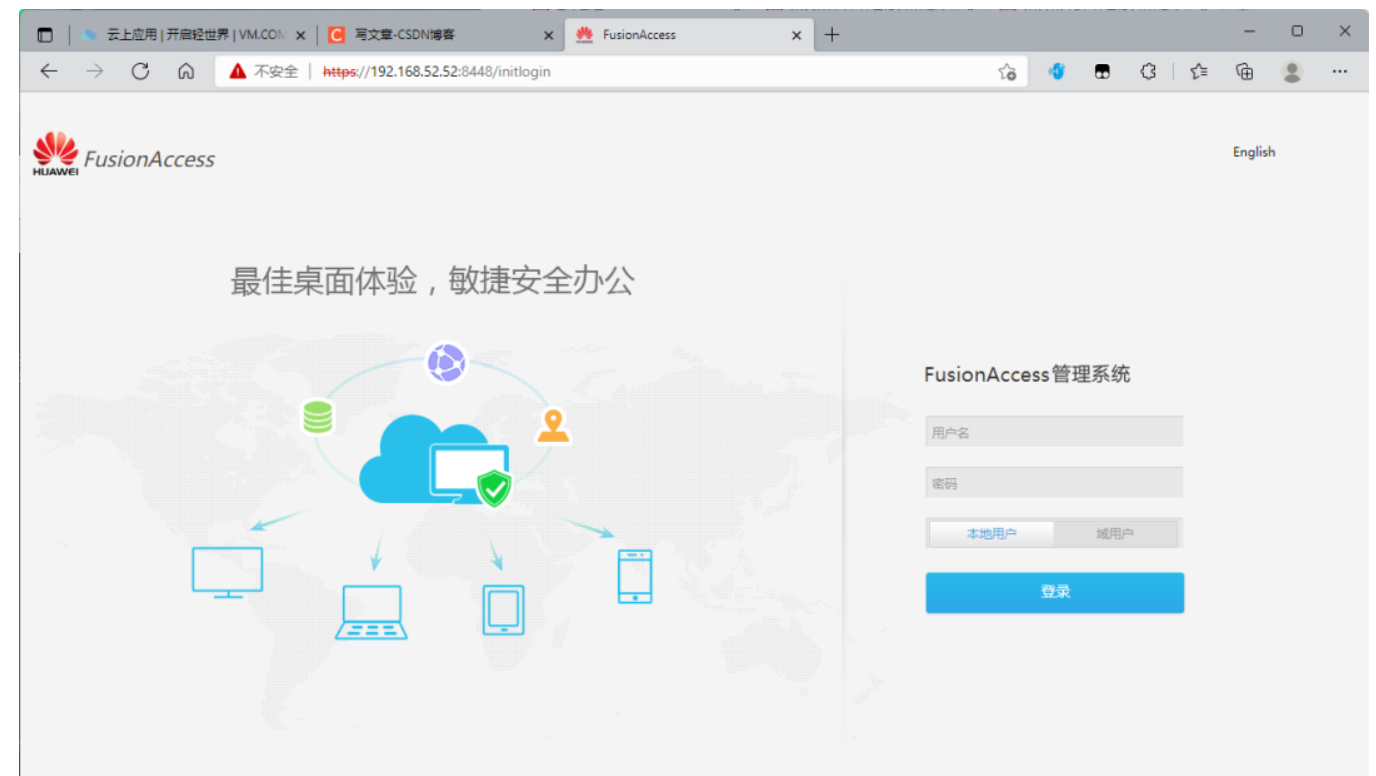Go back to the previous page
This screenshot has height=776, width=1376.
(x=48, y=71)
